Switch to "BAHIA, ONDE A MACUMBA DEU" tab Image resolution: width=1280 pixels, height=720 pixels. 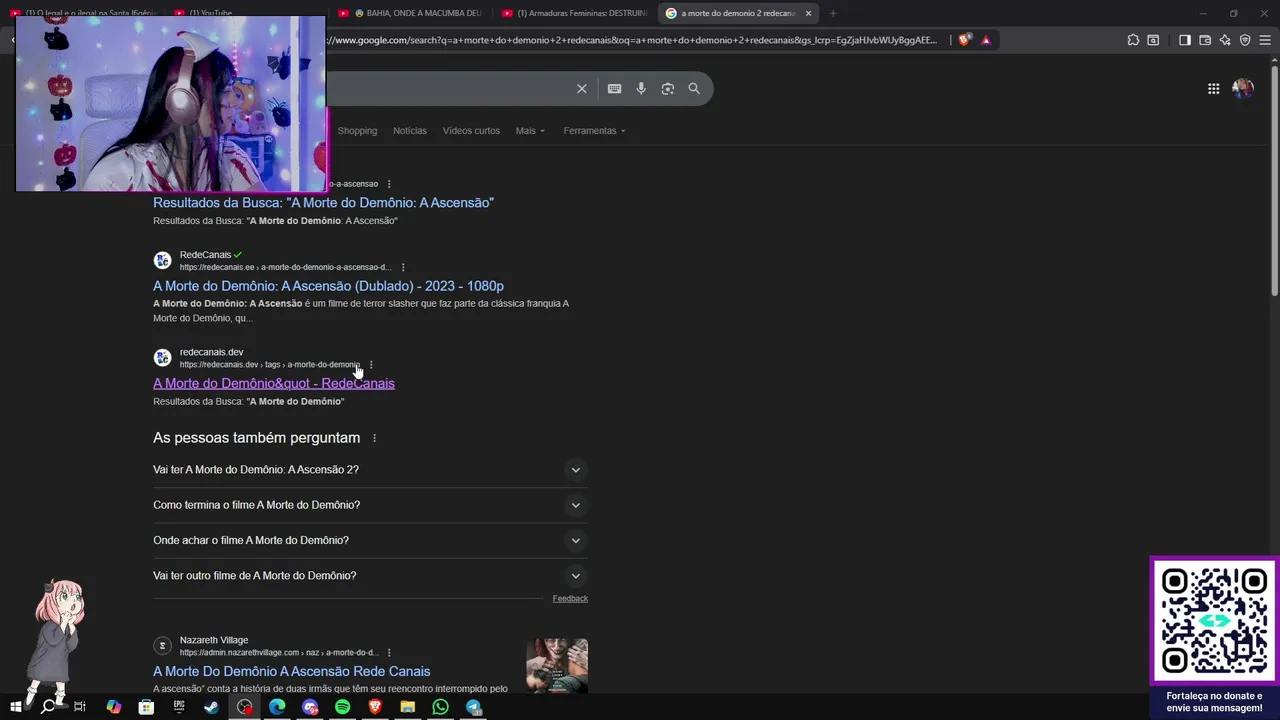coord(410,13)
